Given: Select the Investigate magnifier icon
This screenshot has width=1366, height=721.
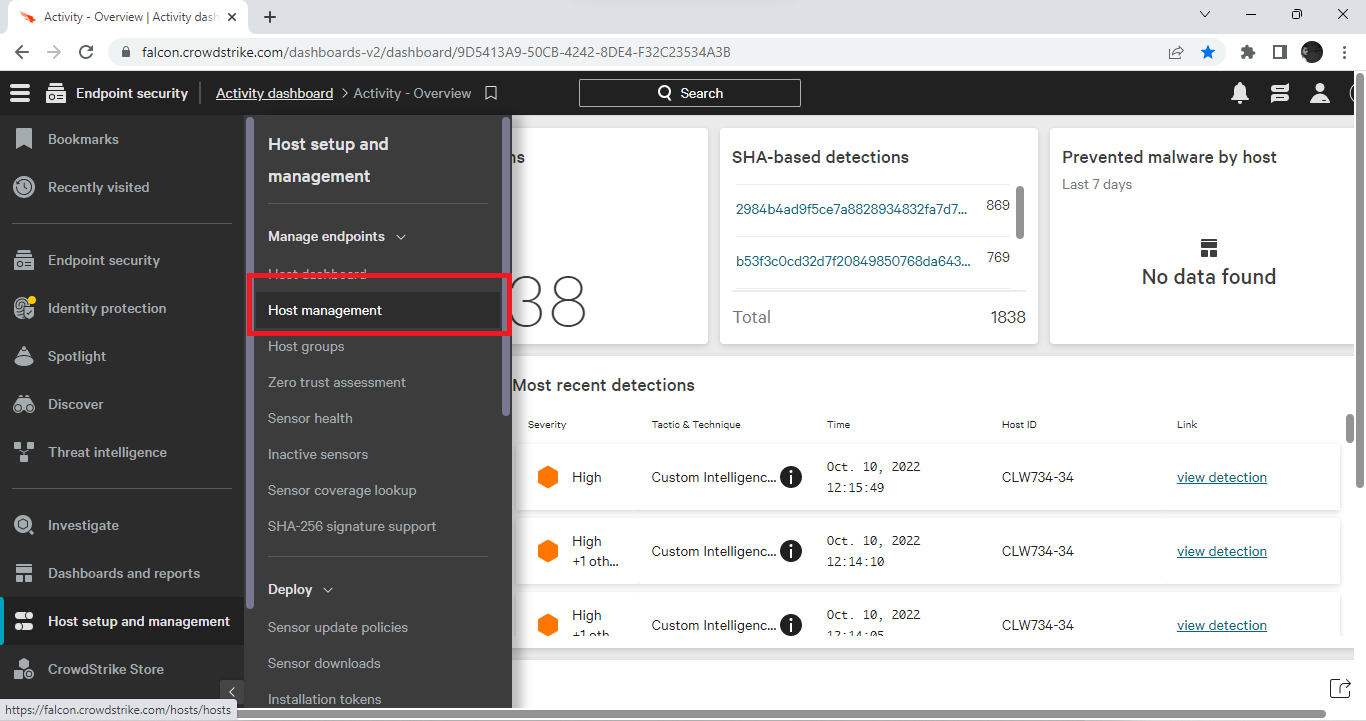Looking at the screenshot, I should (x=24, y=525).
